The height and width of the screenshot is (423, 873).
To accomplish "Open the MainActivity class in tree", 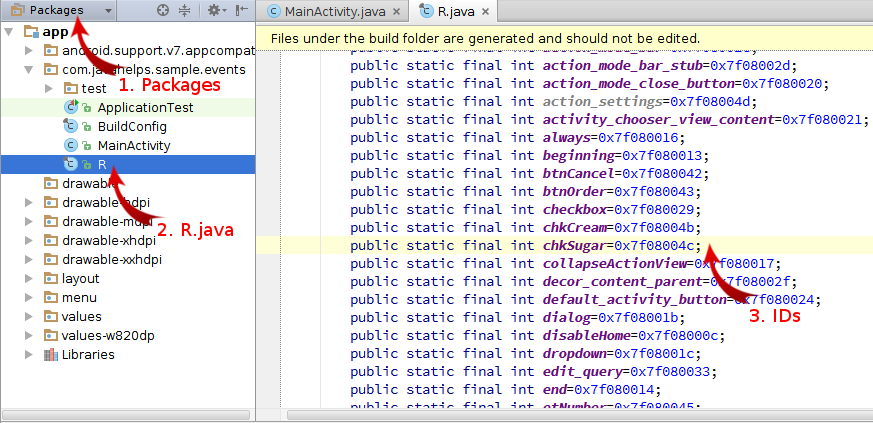I will pyautogui.click(x=134, y=146).
